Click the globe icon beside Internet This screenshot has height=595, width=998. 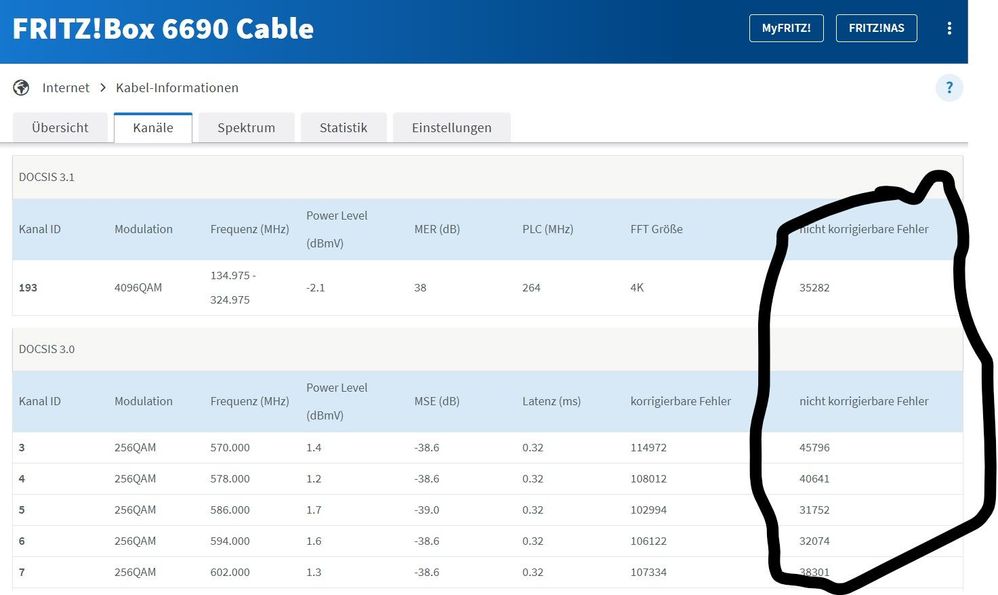point(21,88)
